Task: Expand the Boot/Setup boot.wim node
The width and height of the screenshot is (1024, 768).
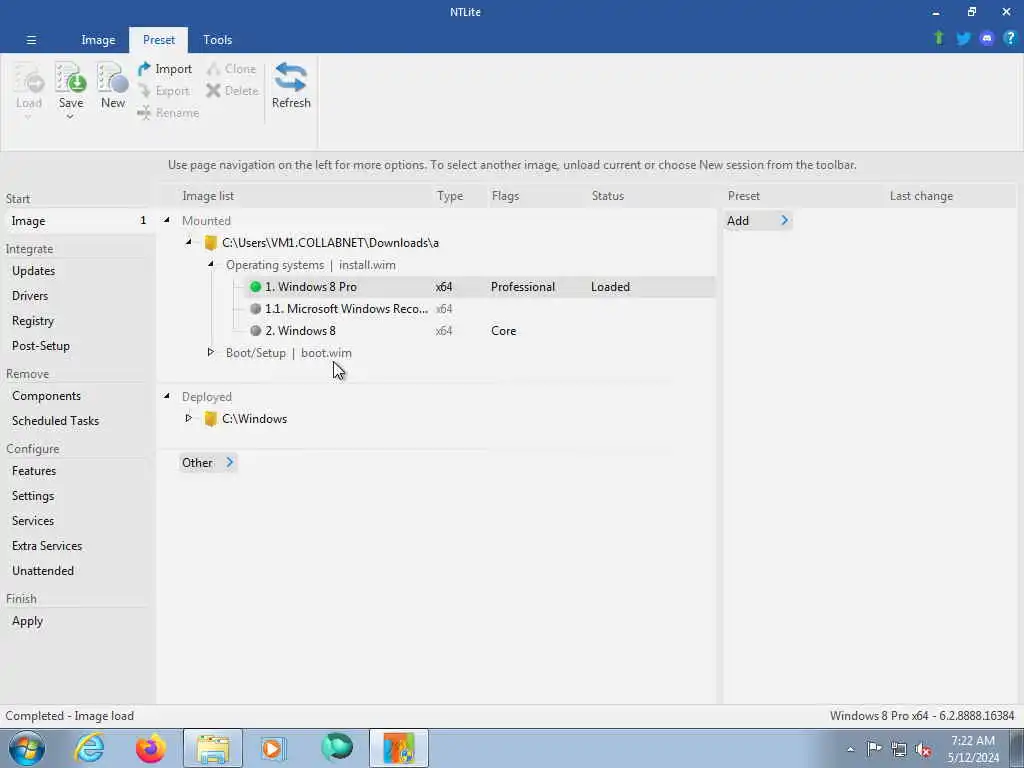Action: [210, 352]
